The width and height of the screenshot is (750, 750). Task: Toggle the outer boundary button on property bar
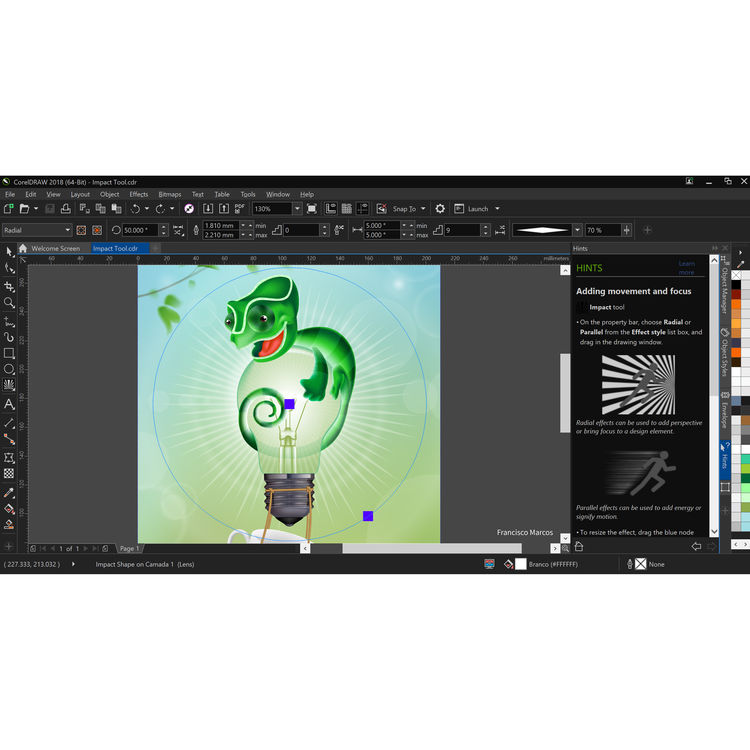[96, 230]
